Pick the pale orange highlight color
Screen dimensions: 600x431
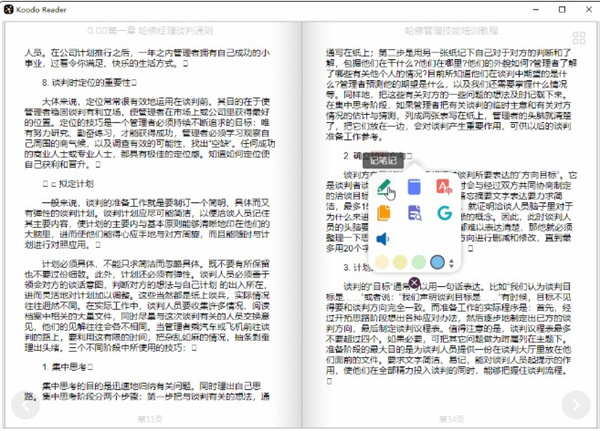click(382, 262)
